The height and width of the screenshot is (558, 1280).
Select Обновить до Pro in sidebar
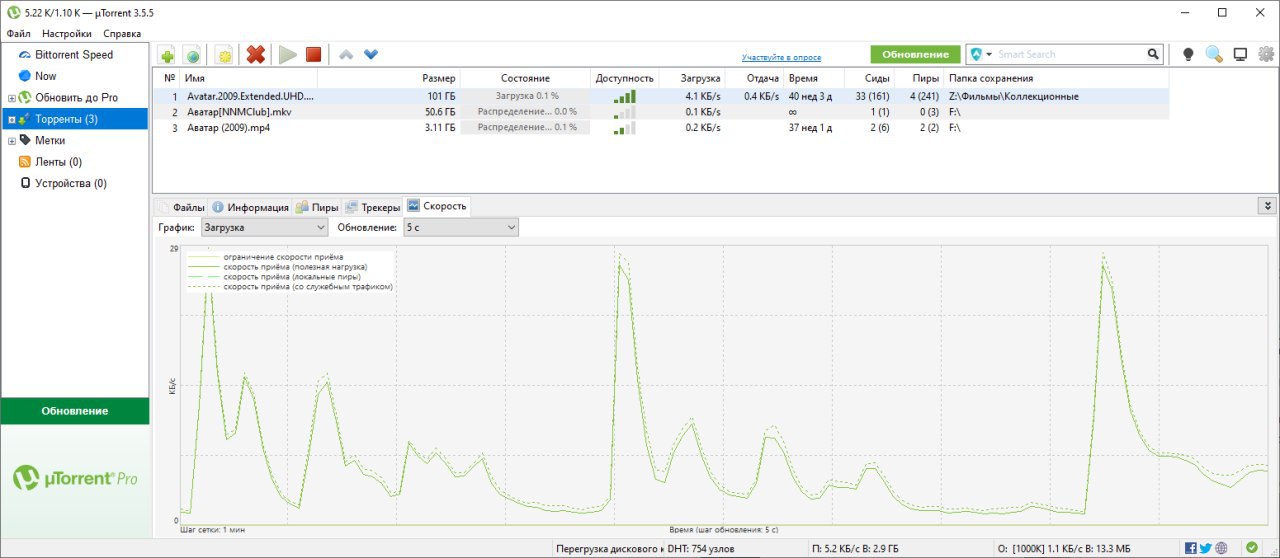coord(76,98)
